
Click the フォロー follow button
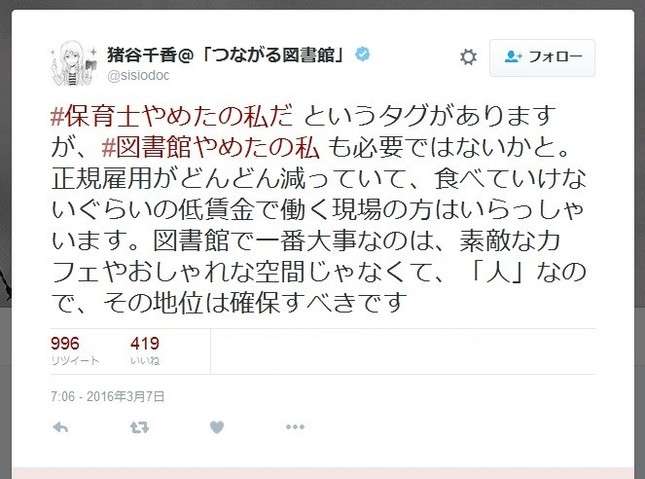542,57
